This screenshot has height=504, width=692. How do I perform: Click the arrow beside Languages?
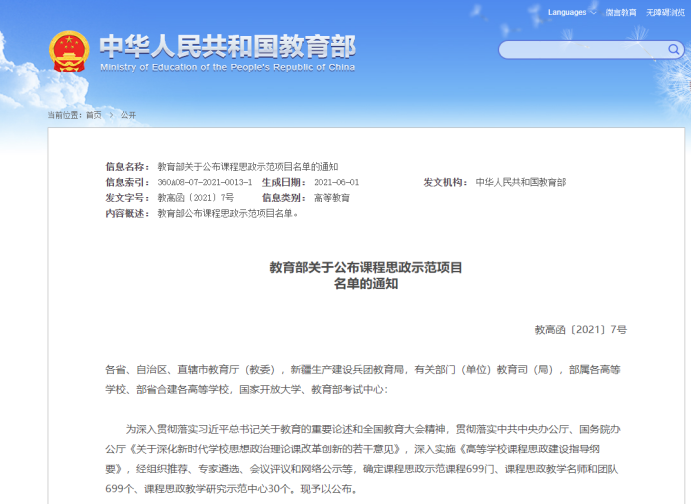coord(593,12)
